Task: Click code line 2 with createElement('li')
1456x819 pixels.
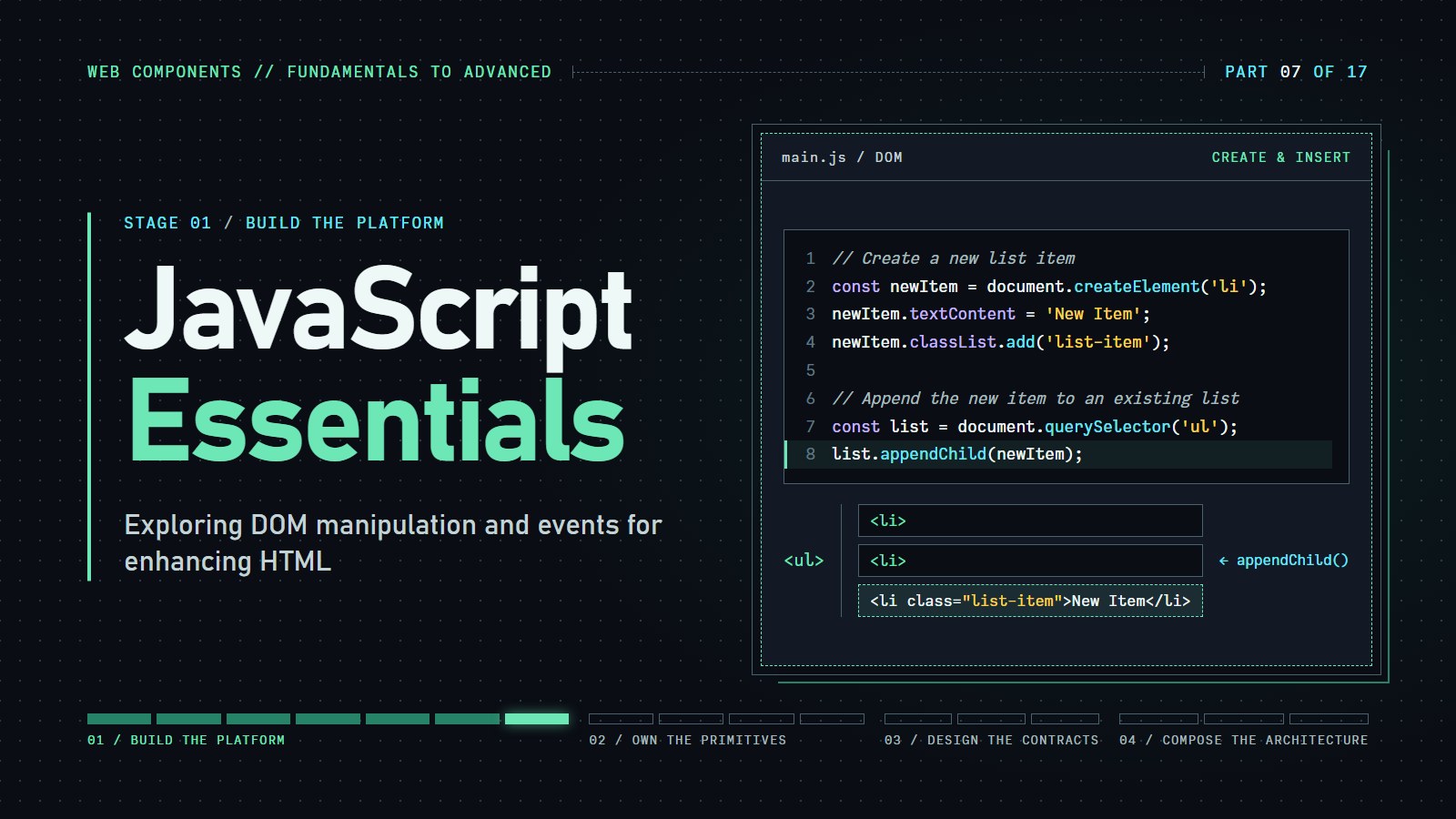Action: point(1049,287)
